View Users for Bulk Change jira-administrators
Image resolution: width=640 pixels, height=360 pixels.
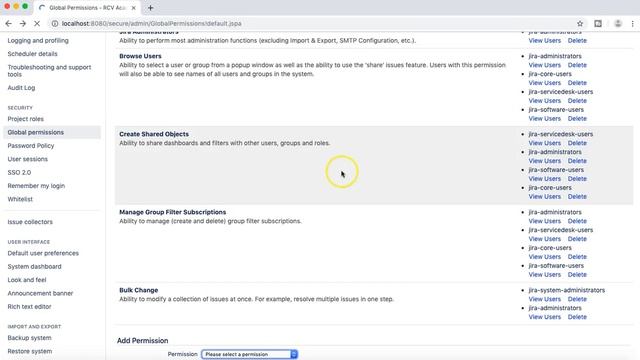[544, 317]
